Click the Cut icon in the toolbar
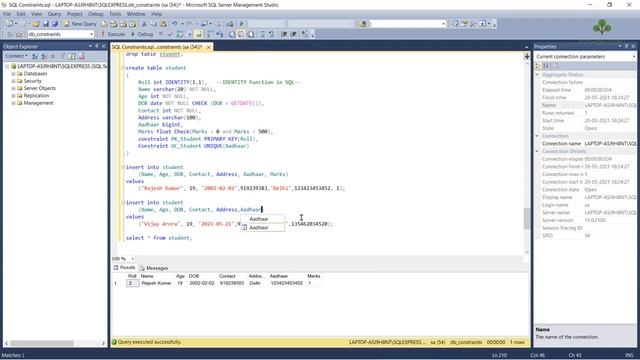 [x=144, y=24]
